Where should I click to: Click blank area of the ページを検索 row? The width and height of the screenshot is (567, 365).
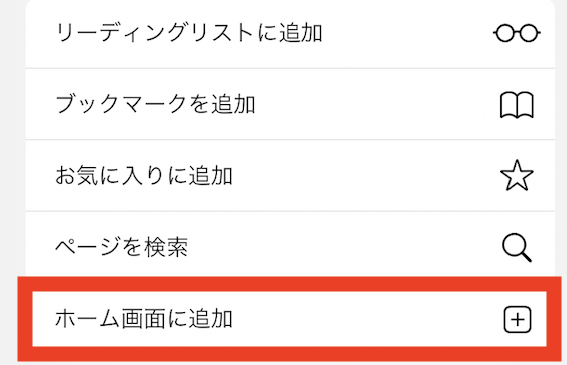click(344, 247)
